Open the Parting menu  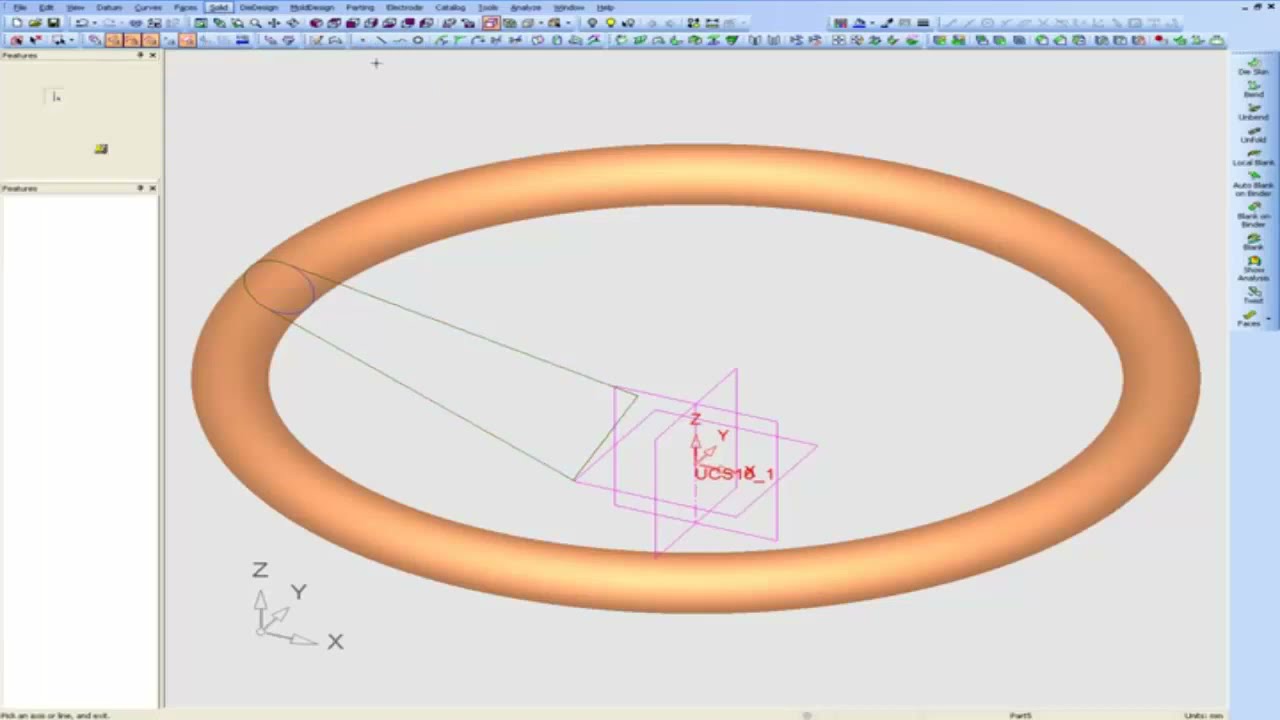click(359, 7)
